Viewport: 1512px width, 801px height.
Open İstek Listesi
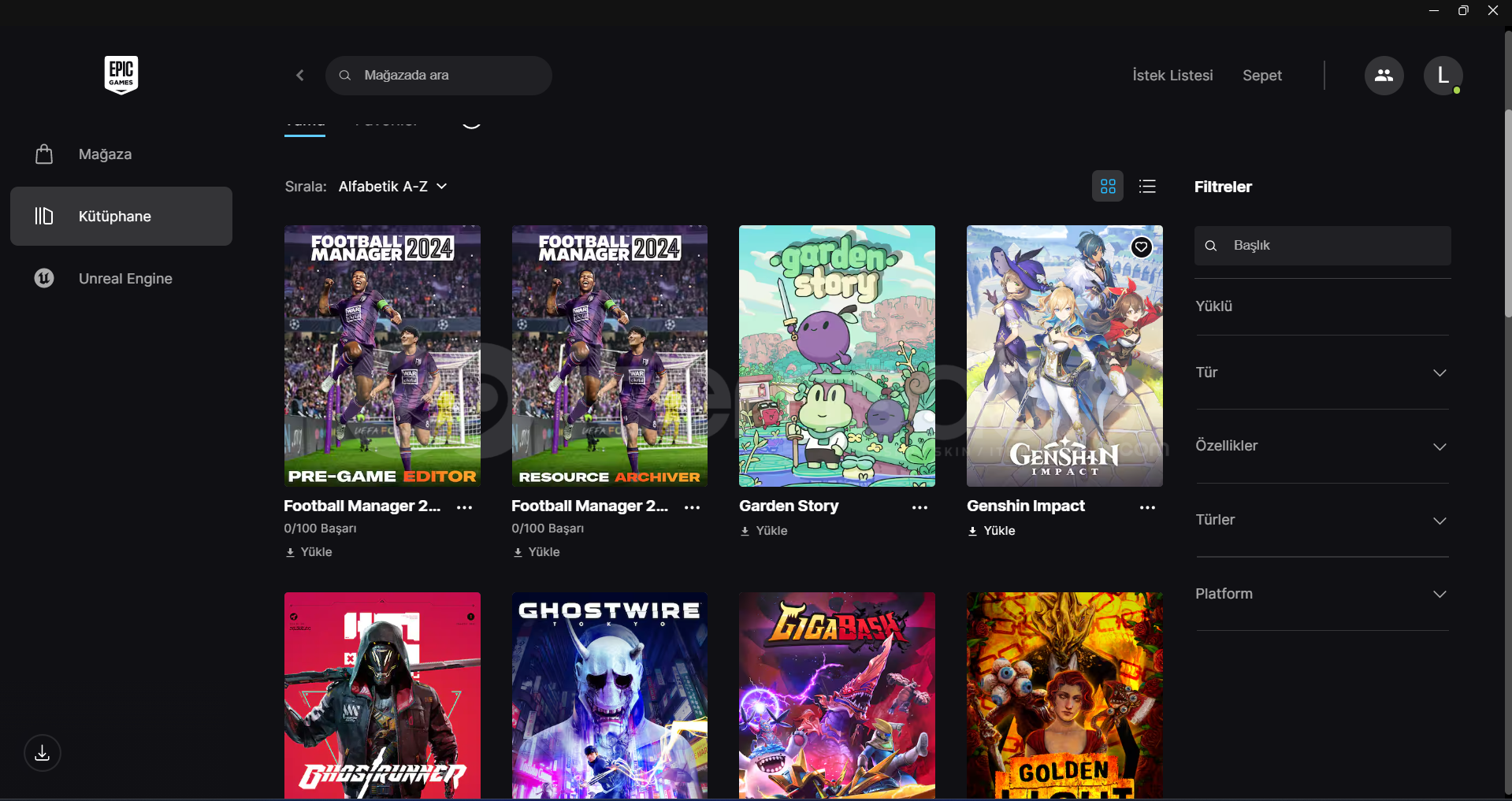coord(1172,76)
